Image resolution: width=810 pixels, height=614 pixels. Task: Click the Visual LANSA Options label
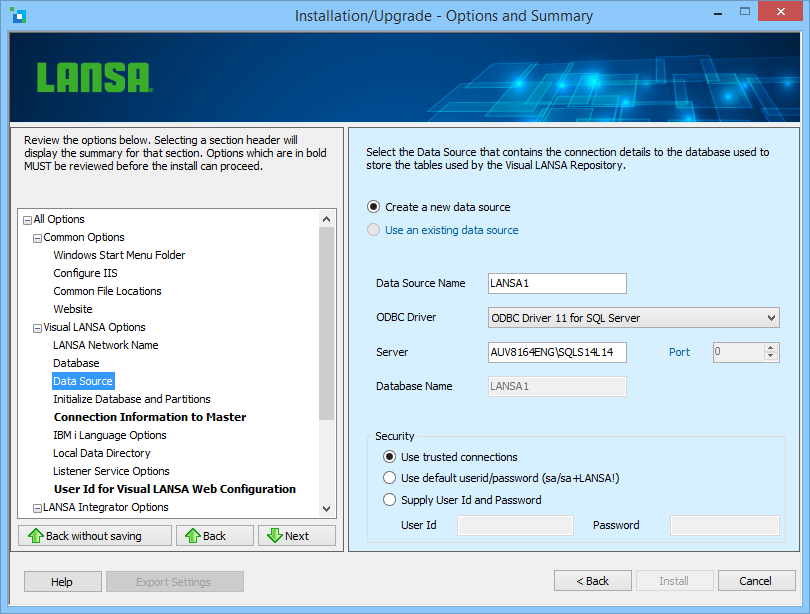pos(95,327)
